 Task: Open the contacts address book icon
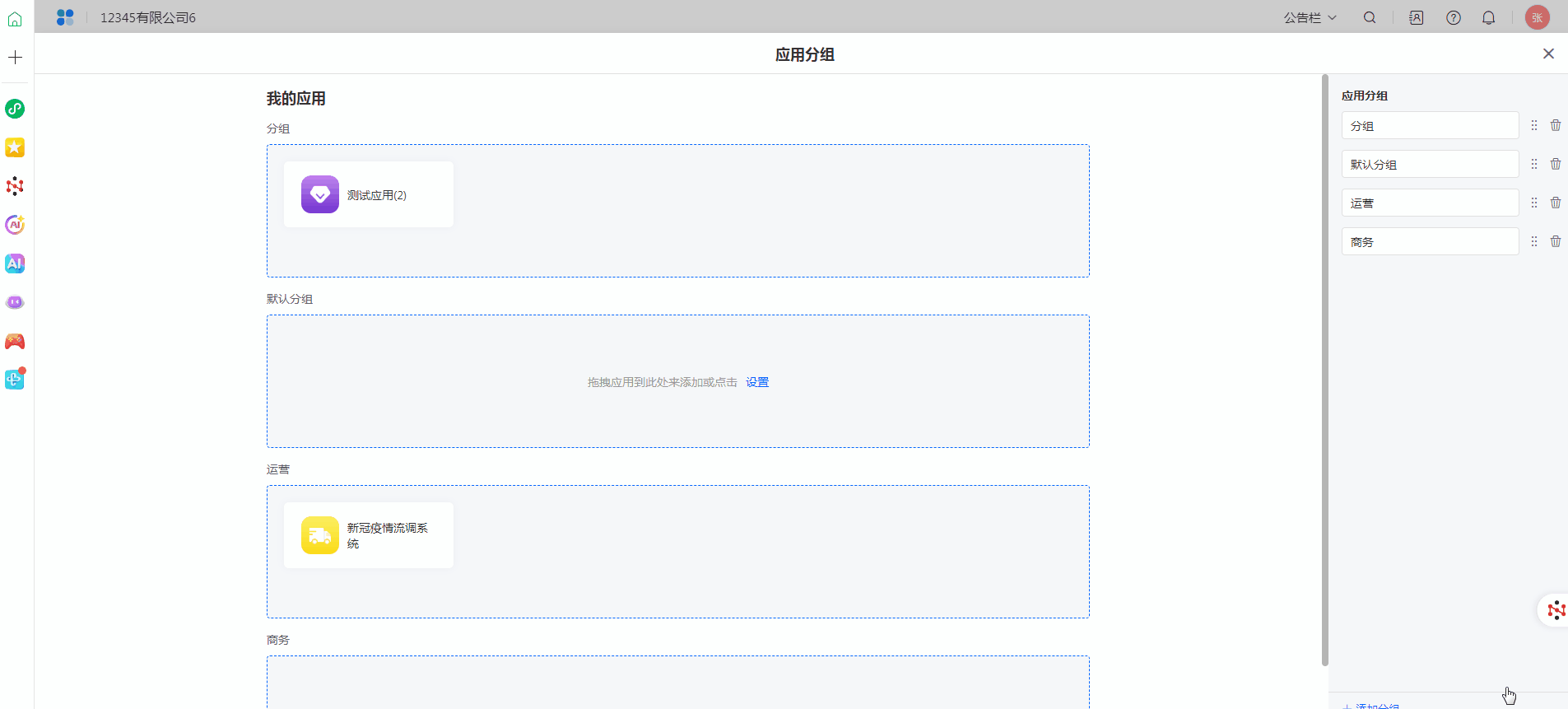(1416, 17)
